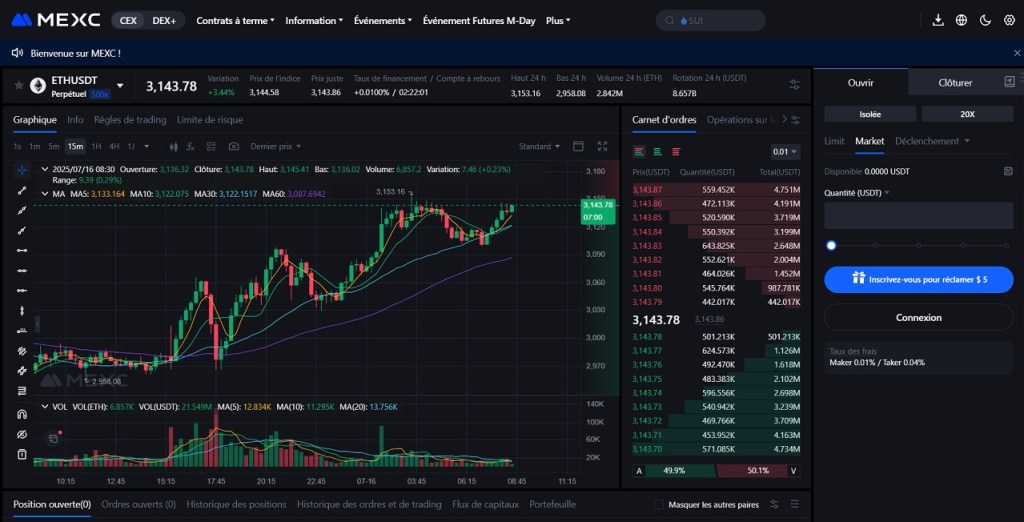
Task: Open the language globe icon
Action: pos(962,20)
